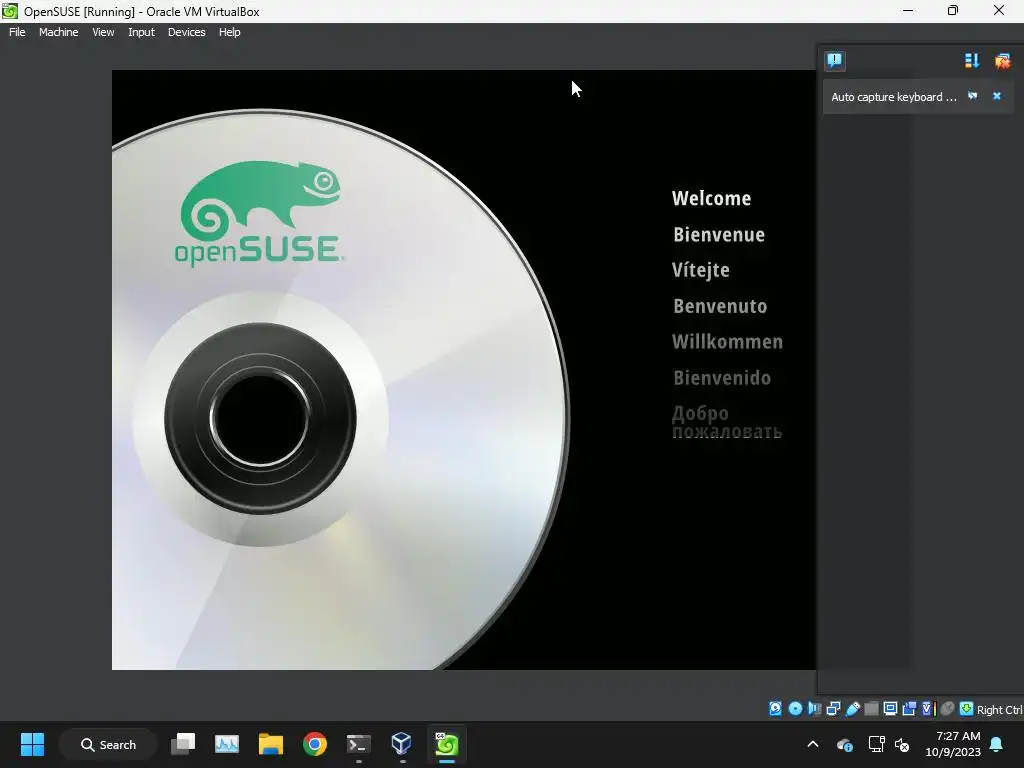Open the Auto capture keyboard notification text
Screen dimensions: 1024x768
(893, 97)
